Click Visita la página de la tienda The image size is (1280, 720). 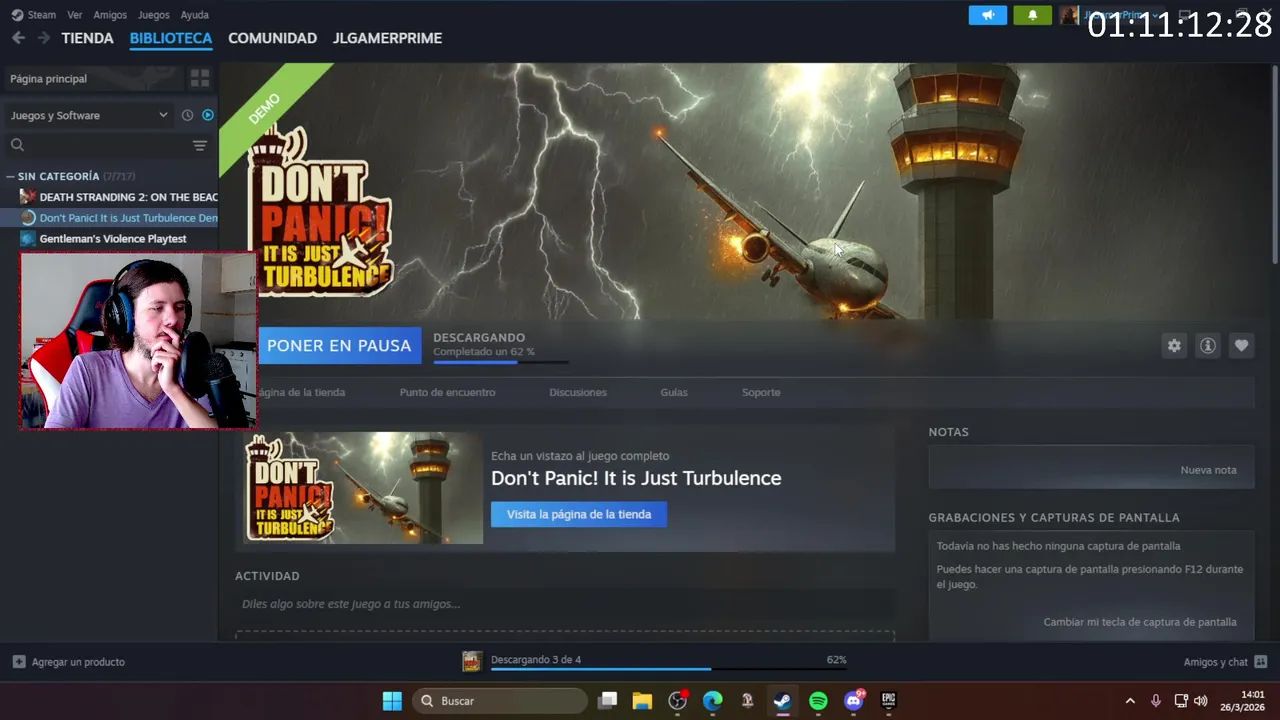pos(579,514)
